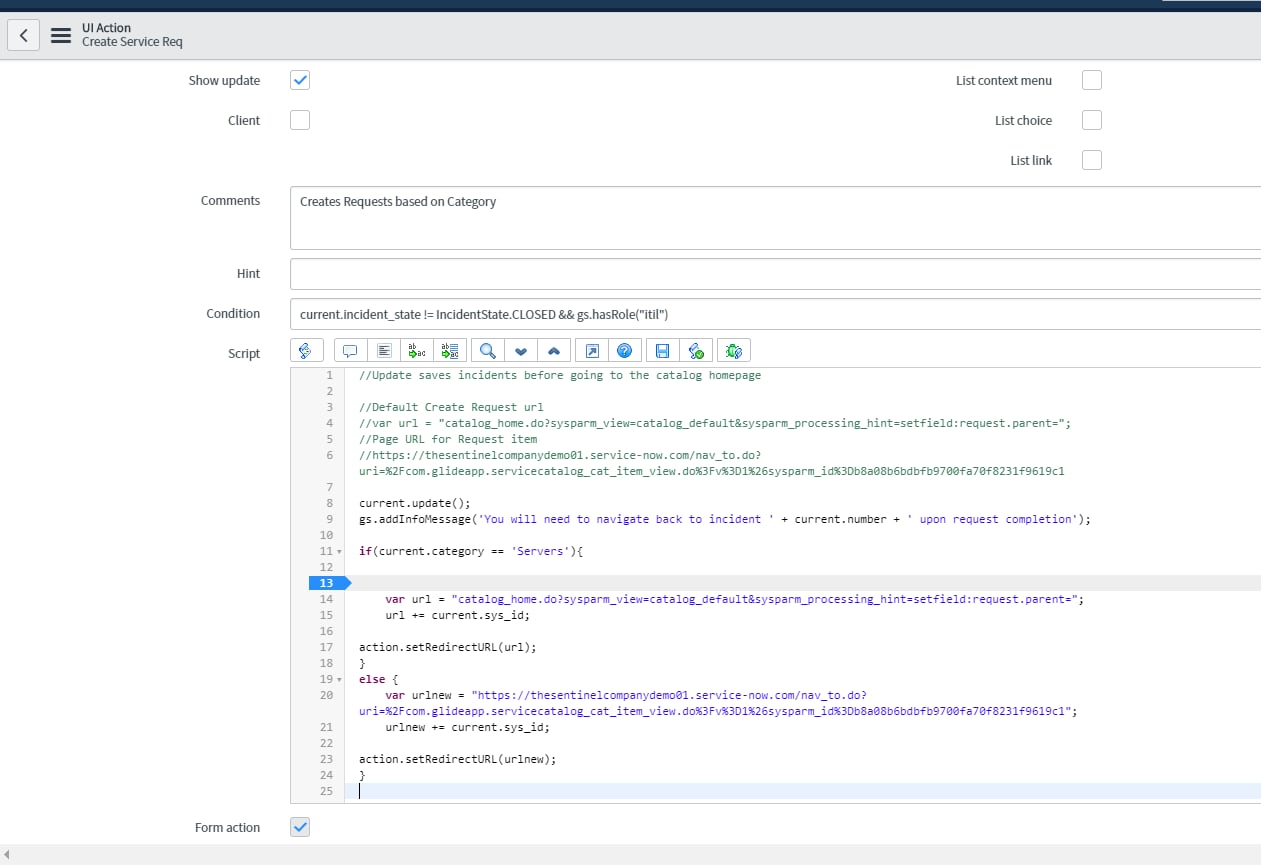
Task: Click the Replace All icon
Action: 449,350
